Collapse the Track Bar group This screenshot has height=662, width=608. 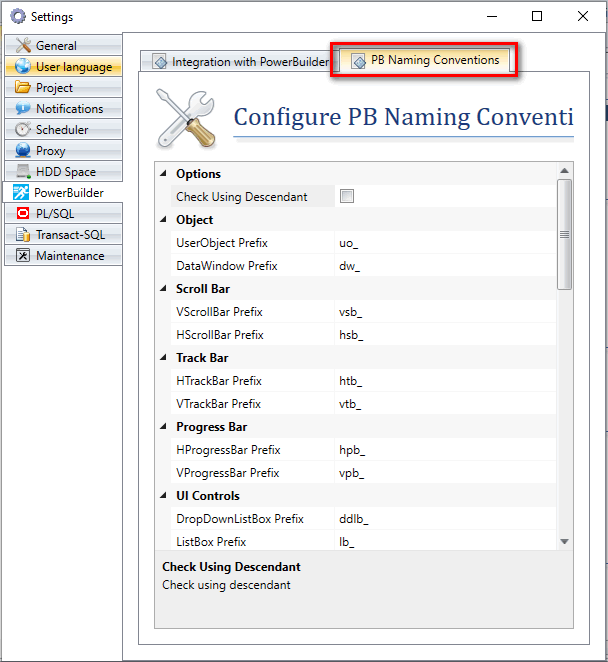[x=163, y=357]
